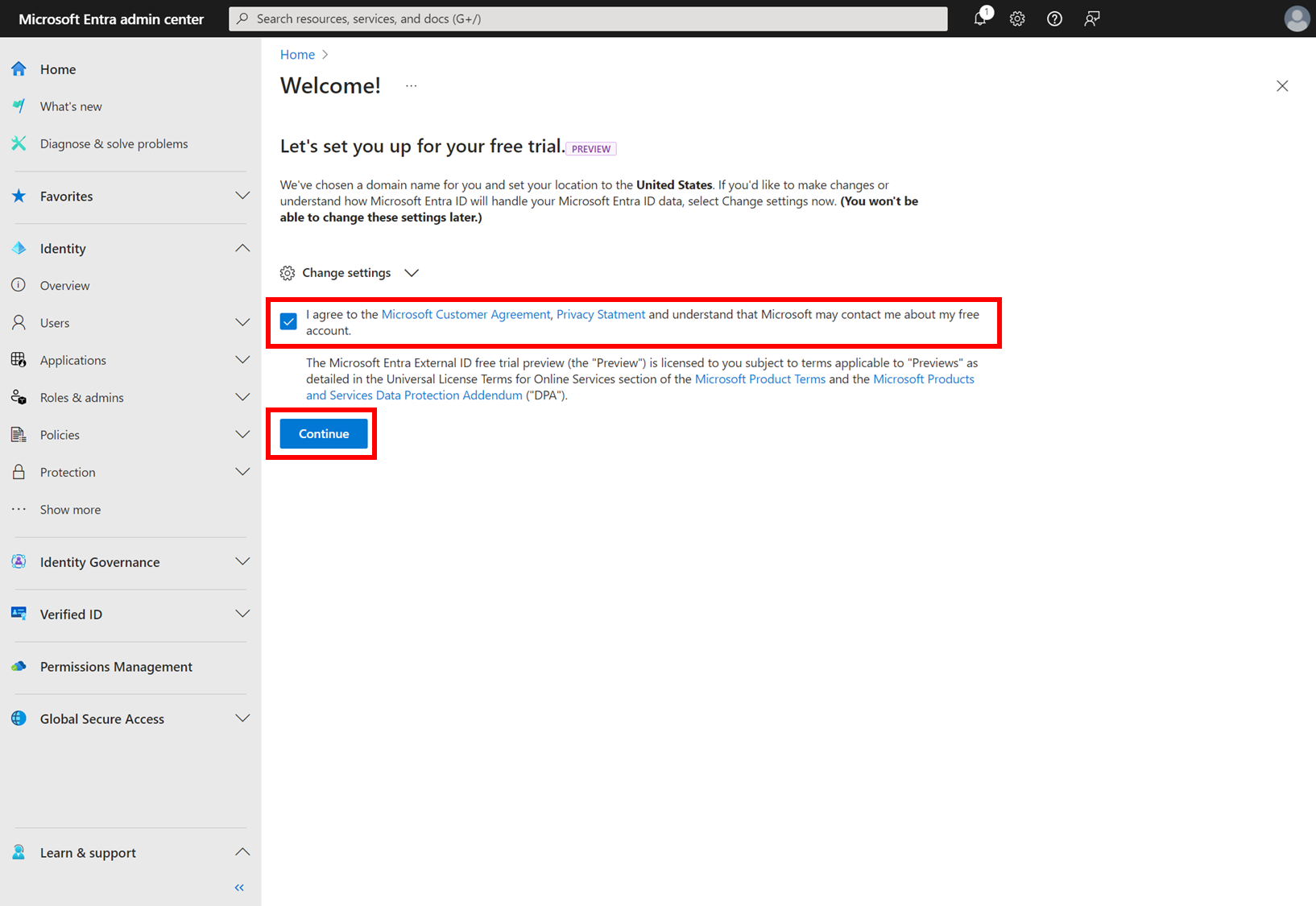Image resolution: width=1316 pixels, height=906 pixels.
Task: Click the Identity diamond icon
Action: click(19, 248)
